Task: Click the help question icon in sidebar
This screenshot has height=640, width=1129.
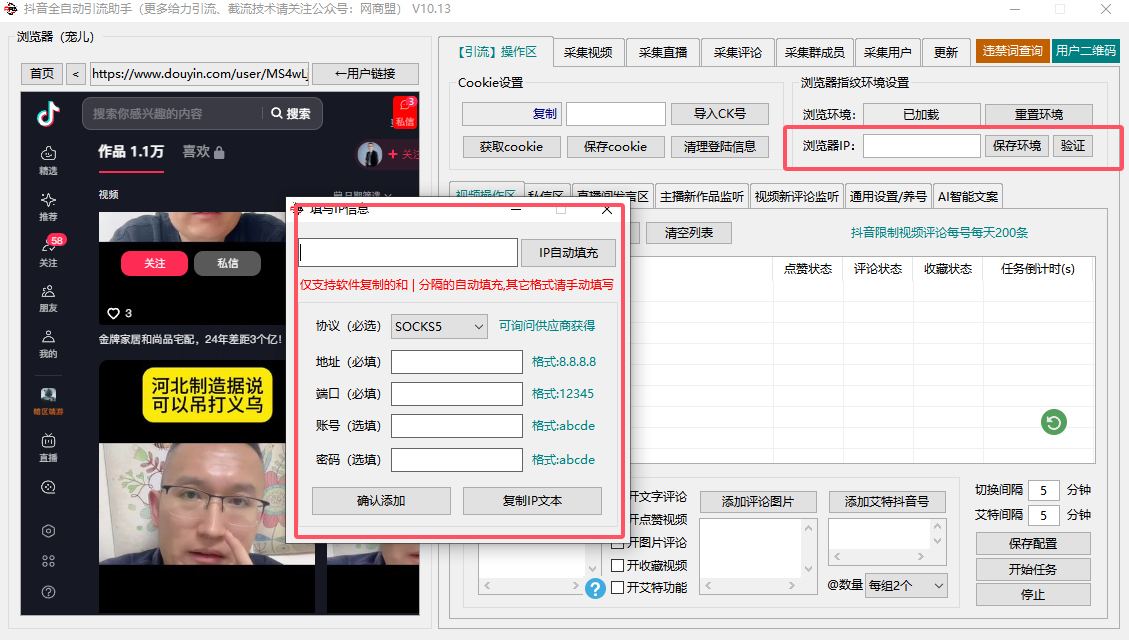Action: coord(48,592)
